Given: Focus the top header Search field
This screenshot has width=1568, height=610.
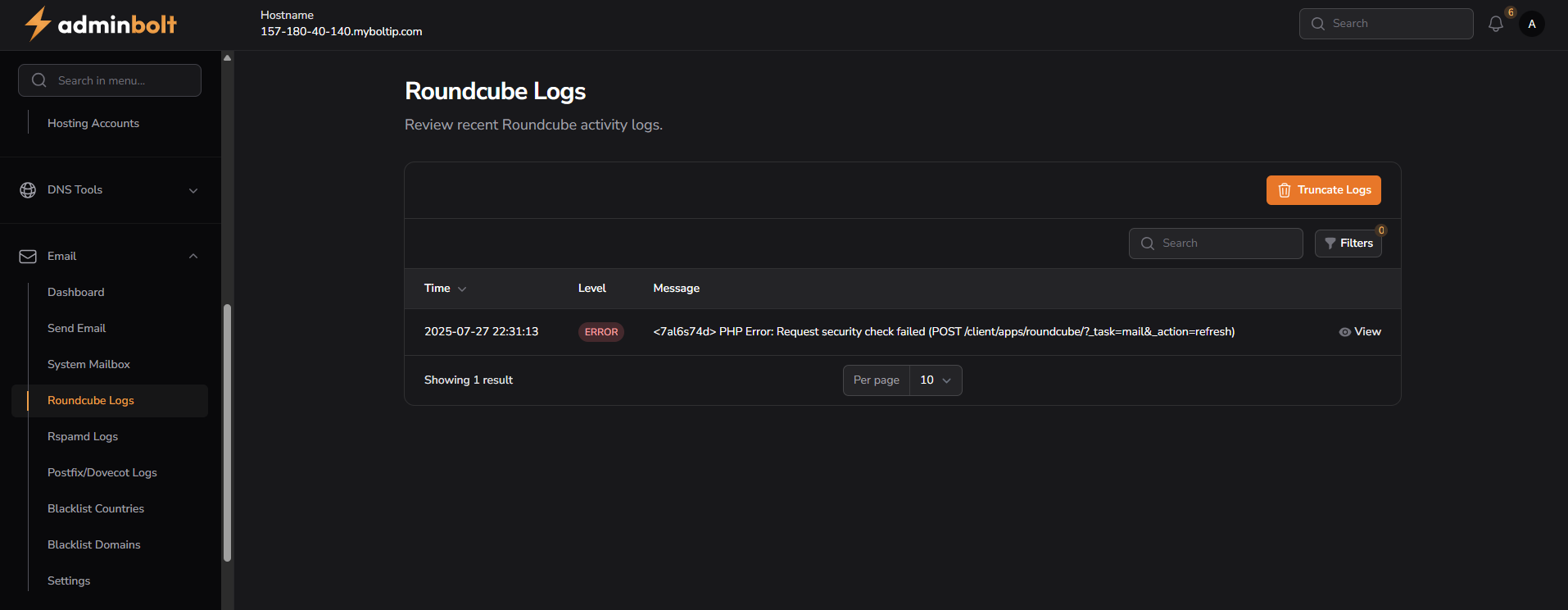Looking at the screenshot, I should [x=1386, y=24].
